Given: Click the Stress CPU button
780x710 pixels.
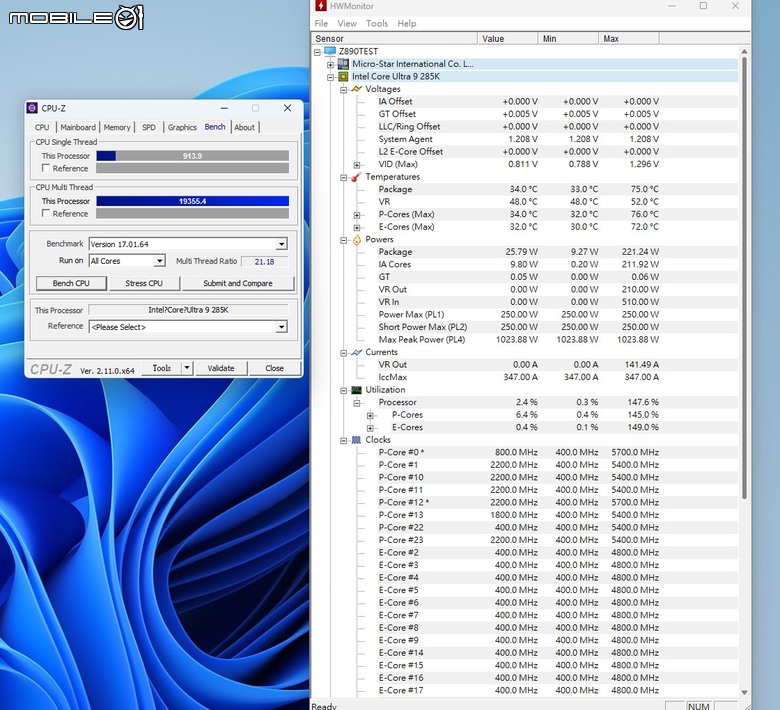Looking at the screenshot, I should click(x=144, y=283).
